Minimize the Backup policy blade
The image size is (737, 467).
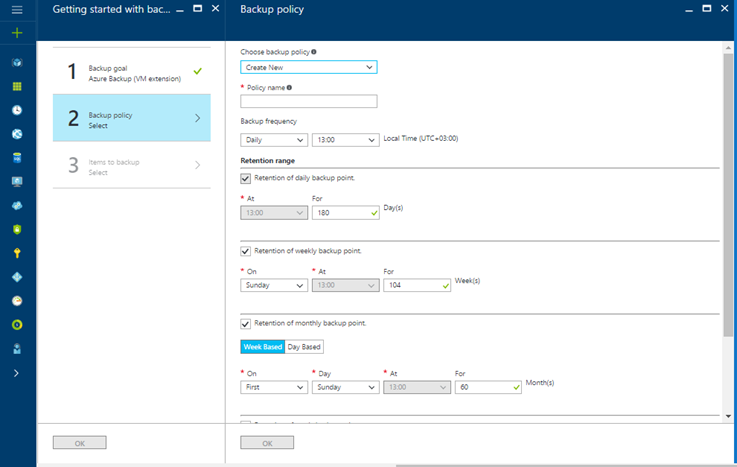click(689, 10)
